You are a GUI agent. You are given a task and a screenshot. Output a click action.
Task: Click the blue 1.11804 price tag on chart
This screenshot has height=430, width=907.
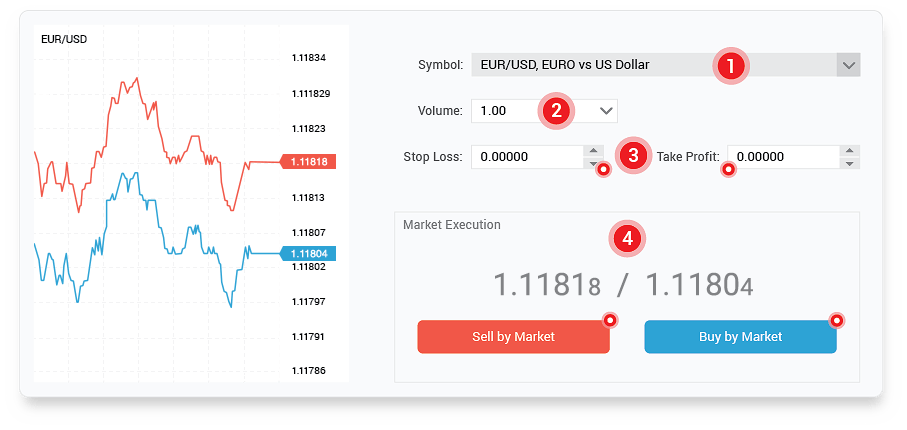coord(308,253)
